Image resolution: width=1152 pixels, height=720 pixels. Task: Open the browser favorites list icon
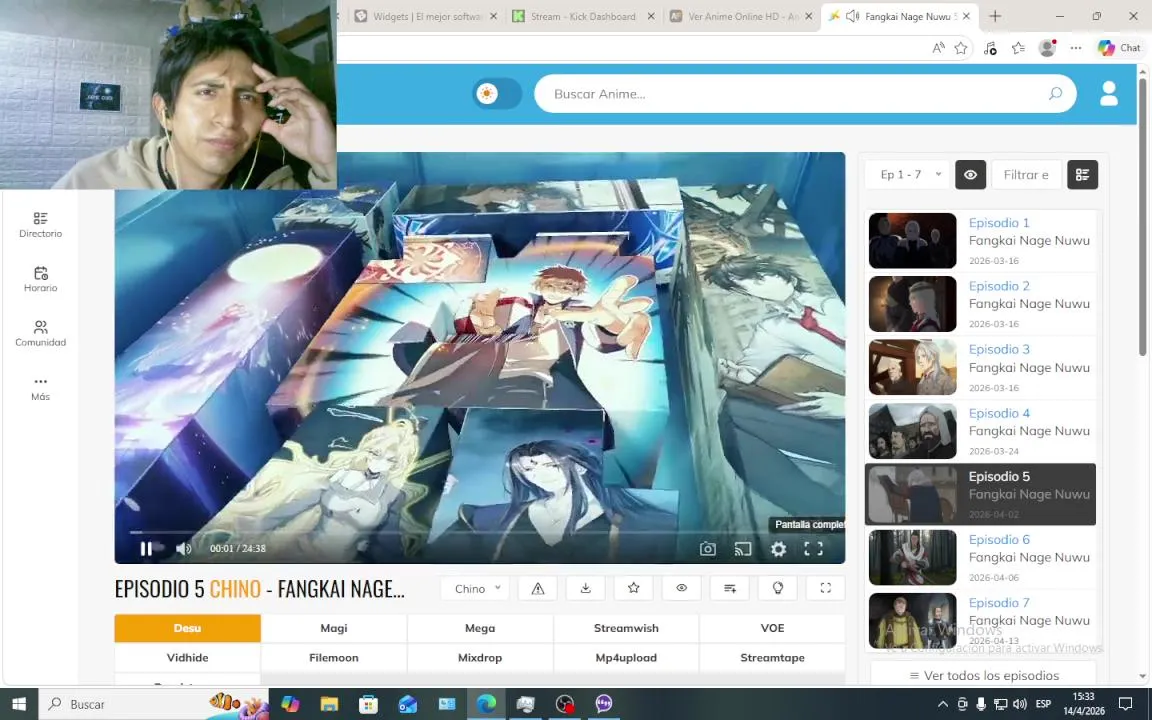pyautogui.click(x=1018, y=48)
